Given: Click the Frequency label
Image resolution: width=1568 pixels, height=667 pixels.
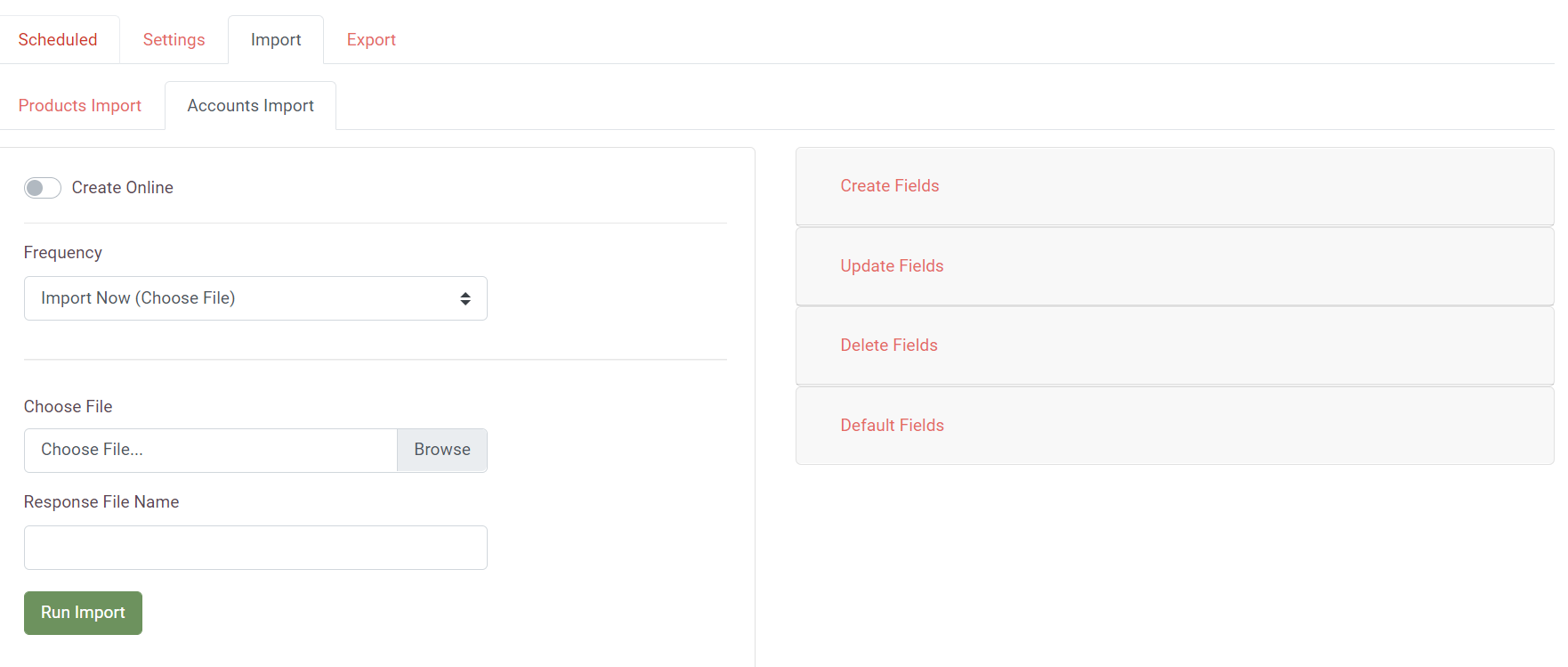Looking at the screenshot, I should tap(63, 253).
